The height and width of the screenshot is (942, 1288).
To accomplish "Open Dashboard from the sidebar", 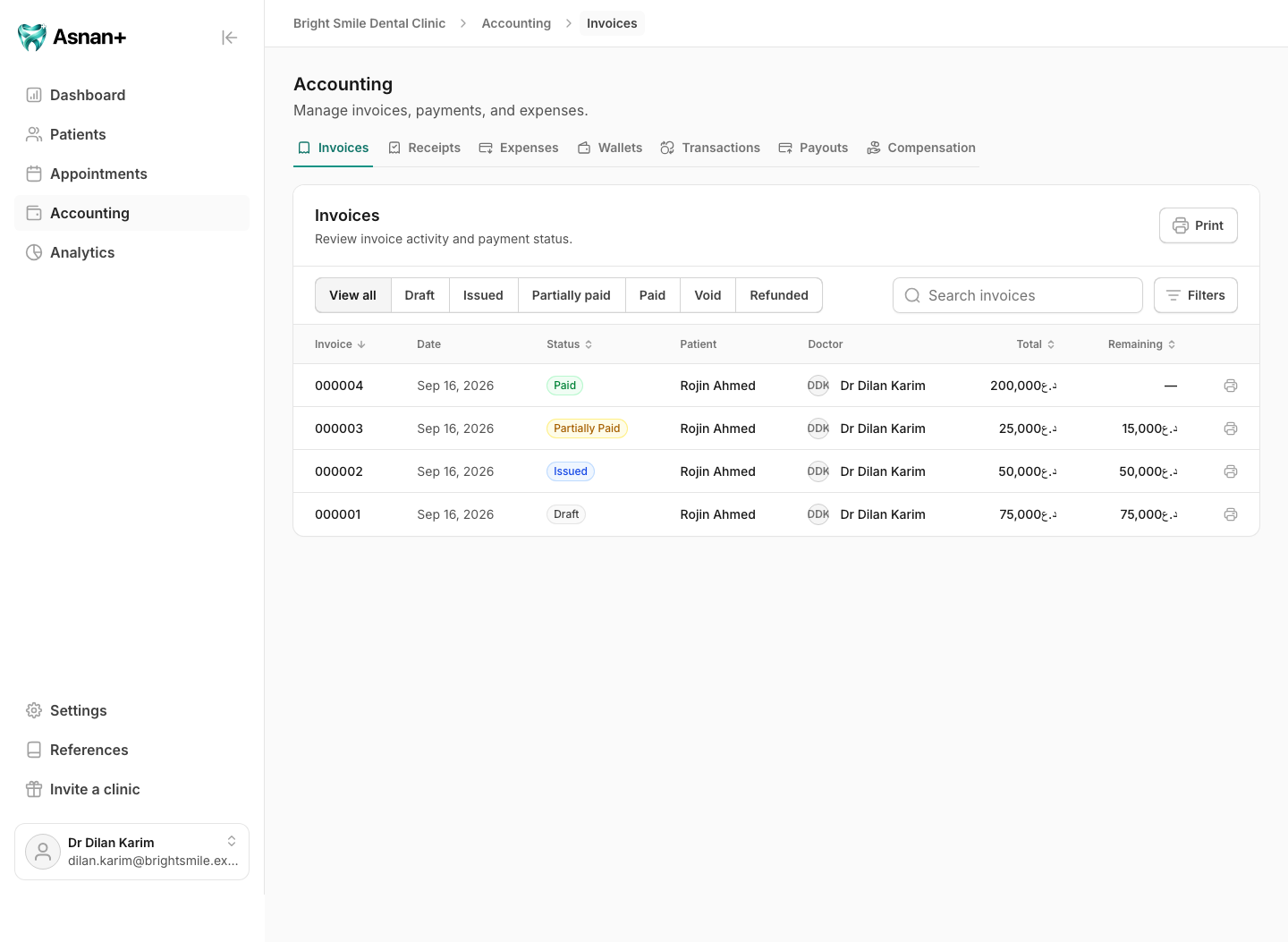I will [131, 95].
